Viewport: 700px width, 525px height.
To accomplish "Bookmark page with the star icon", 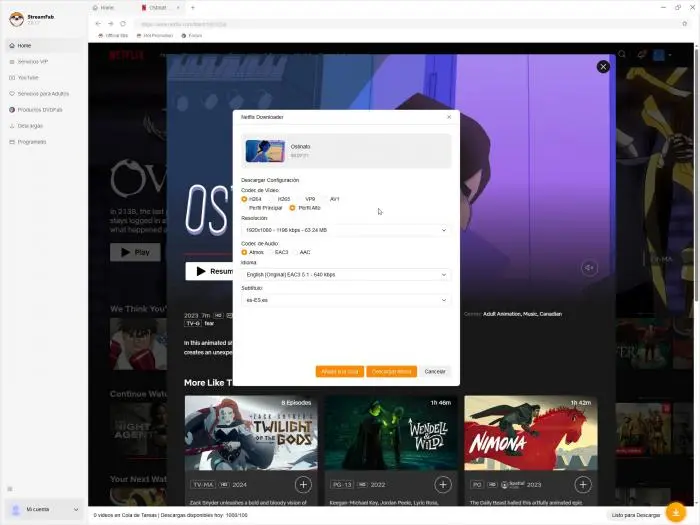I will (684, 24).
